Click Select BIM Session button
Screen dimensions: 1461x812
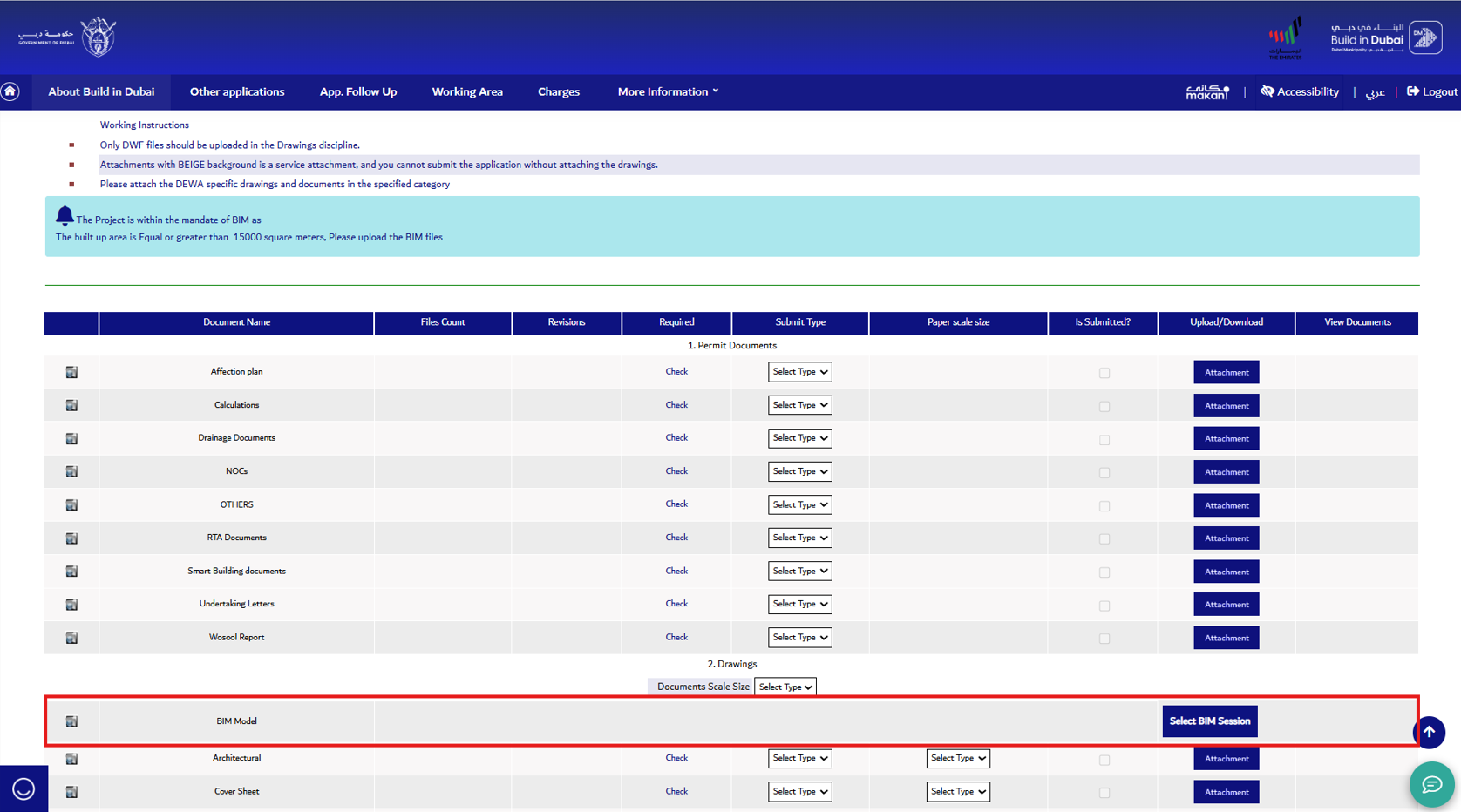click(1210, 721)
